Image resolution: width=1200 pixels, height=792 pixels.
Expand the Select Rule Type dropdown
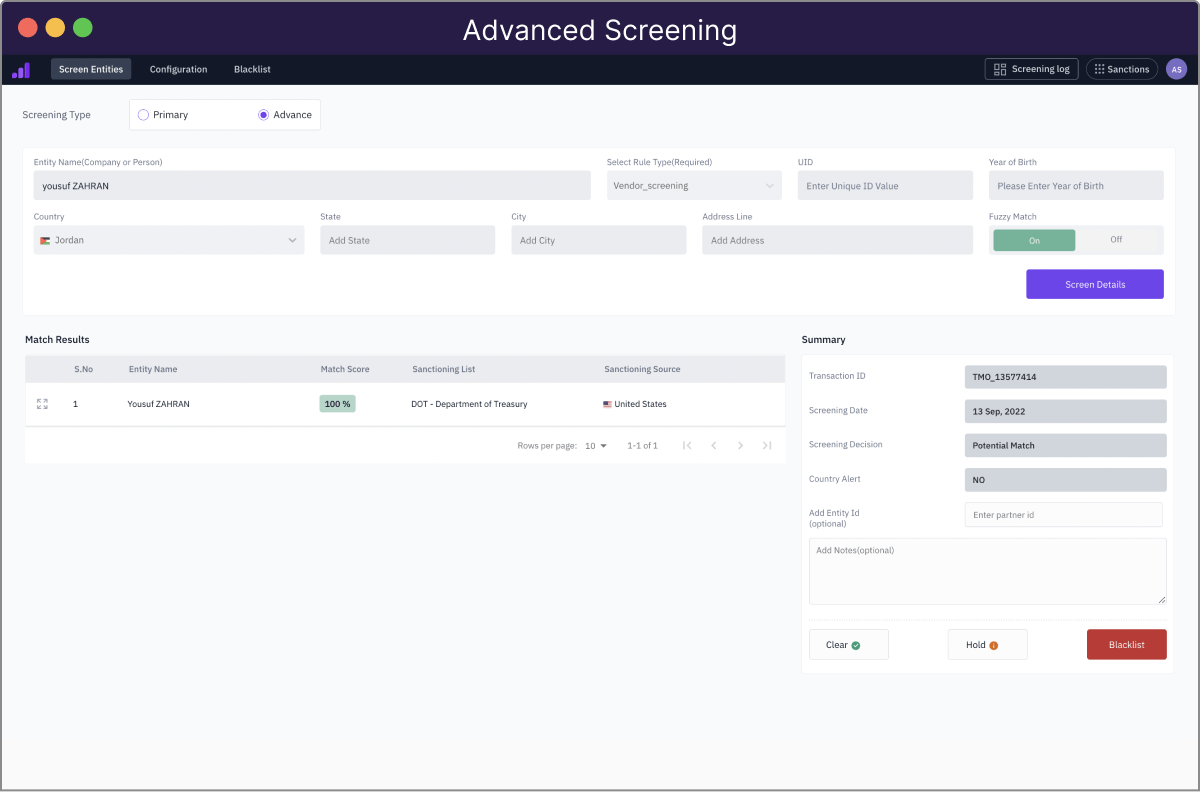694,185
